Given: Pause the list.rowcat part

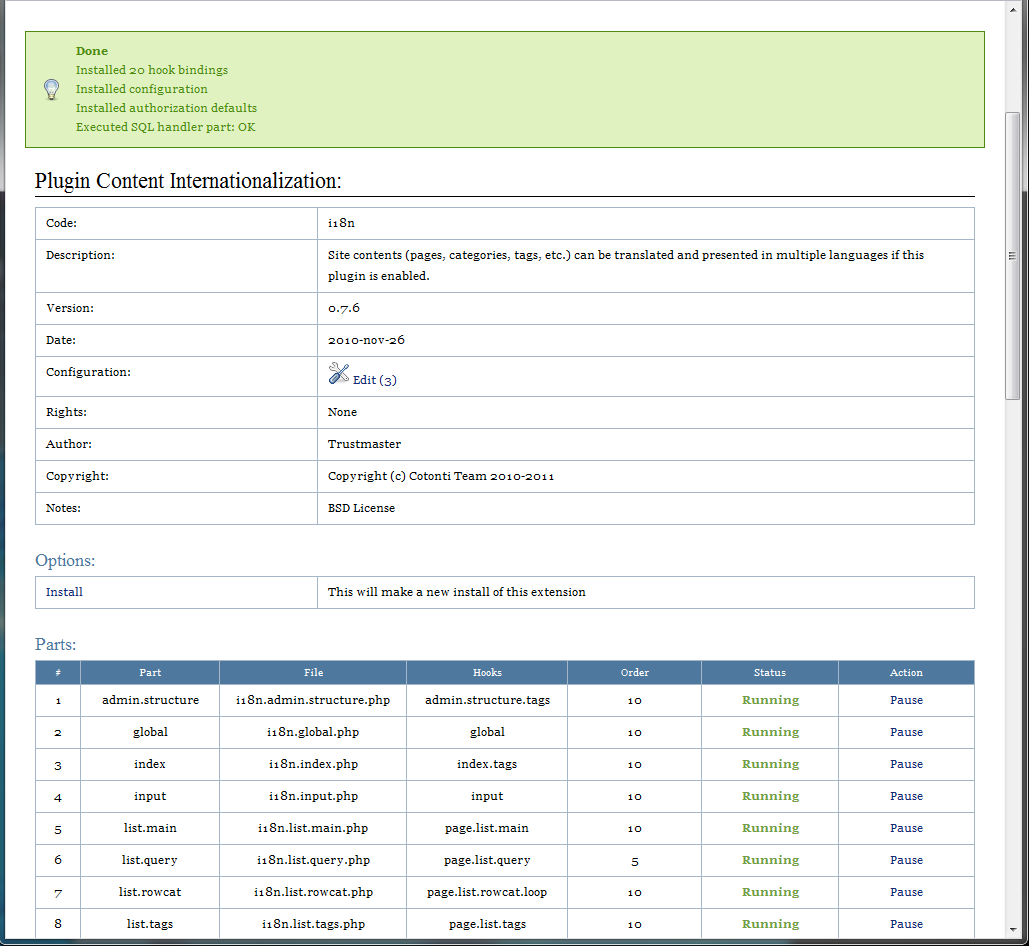Looking at the screenshot, I should pyautogui.click(x=906, y=892).
